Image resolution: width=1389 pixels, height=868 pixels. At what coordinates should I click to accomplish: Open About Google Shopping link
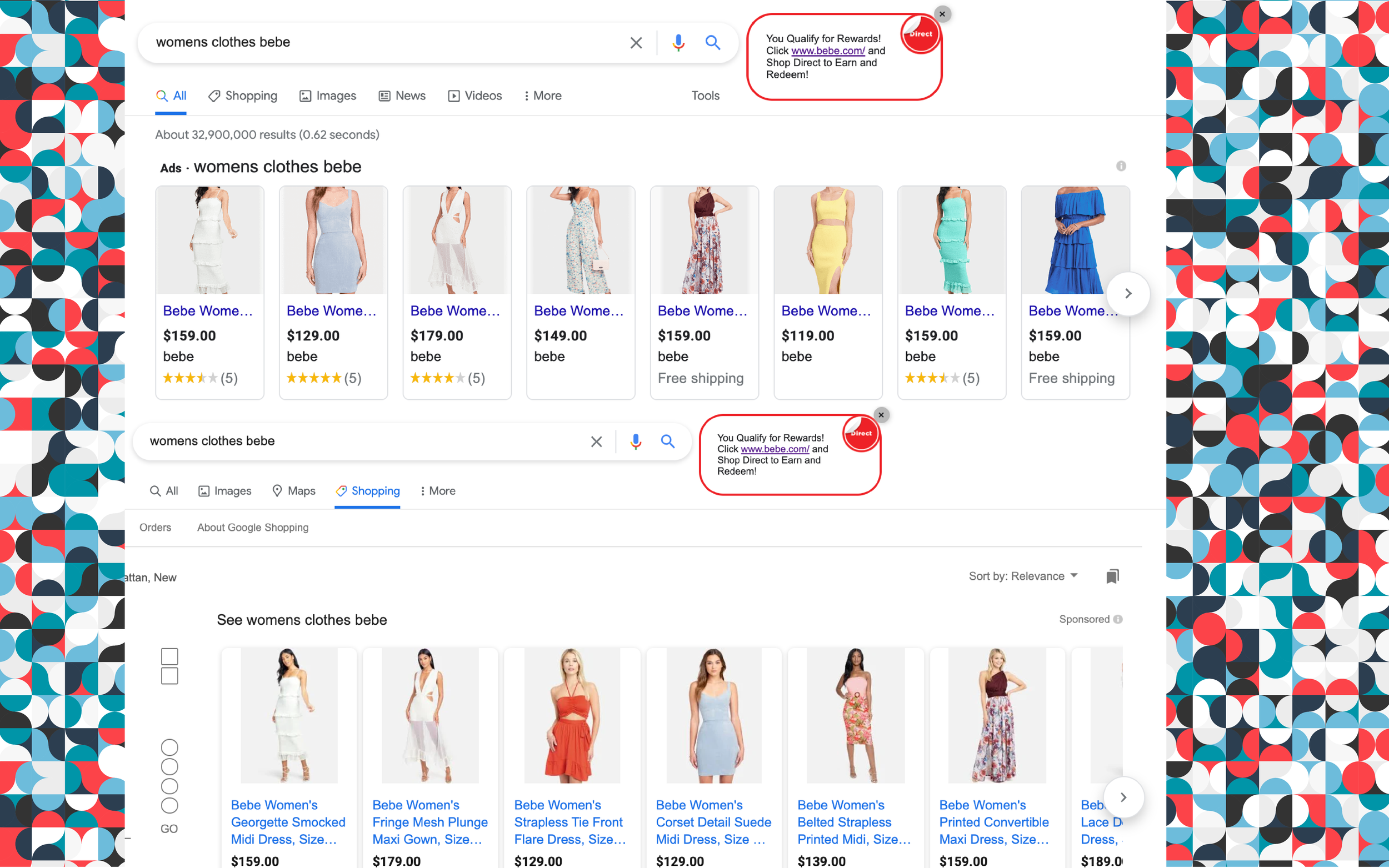(x=253, y=527)
